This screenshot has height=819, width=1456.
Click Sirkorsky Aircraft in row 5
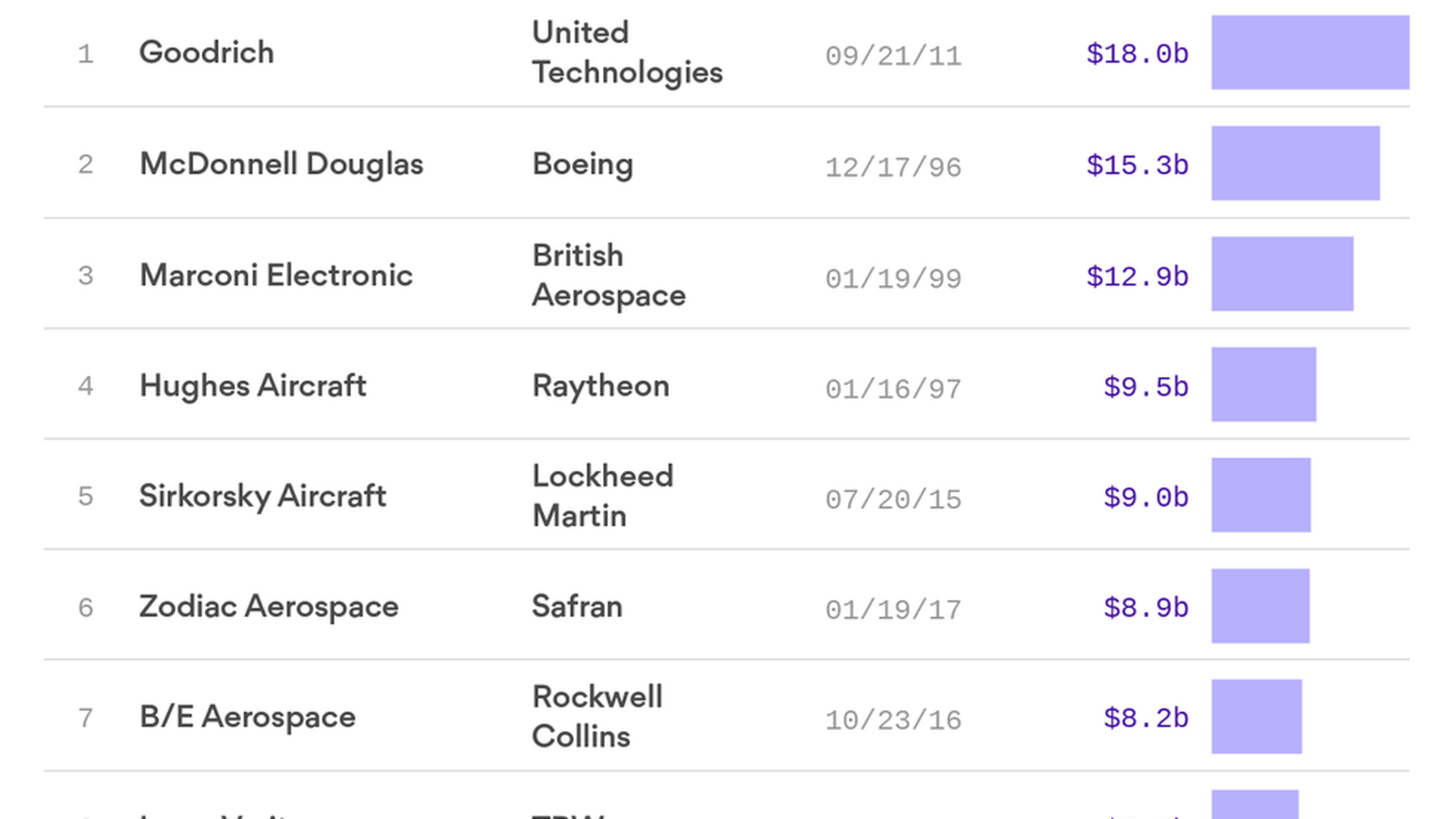pos(262,497)
